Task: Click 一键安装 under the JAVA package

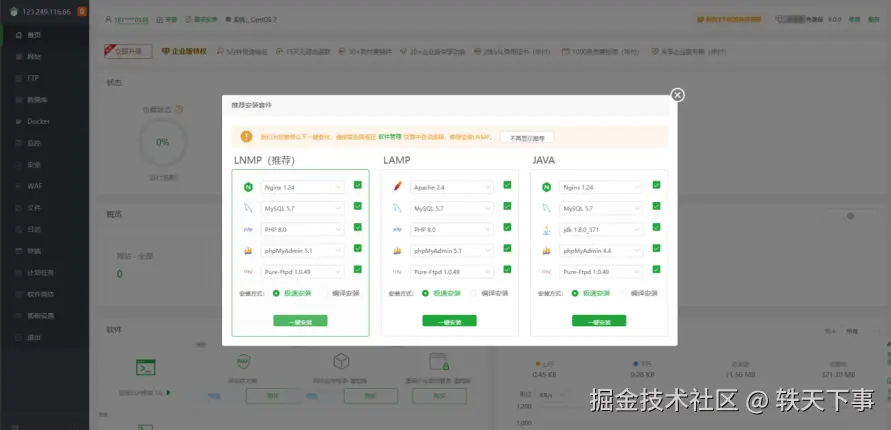Action: coord(599,321)
